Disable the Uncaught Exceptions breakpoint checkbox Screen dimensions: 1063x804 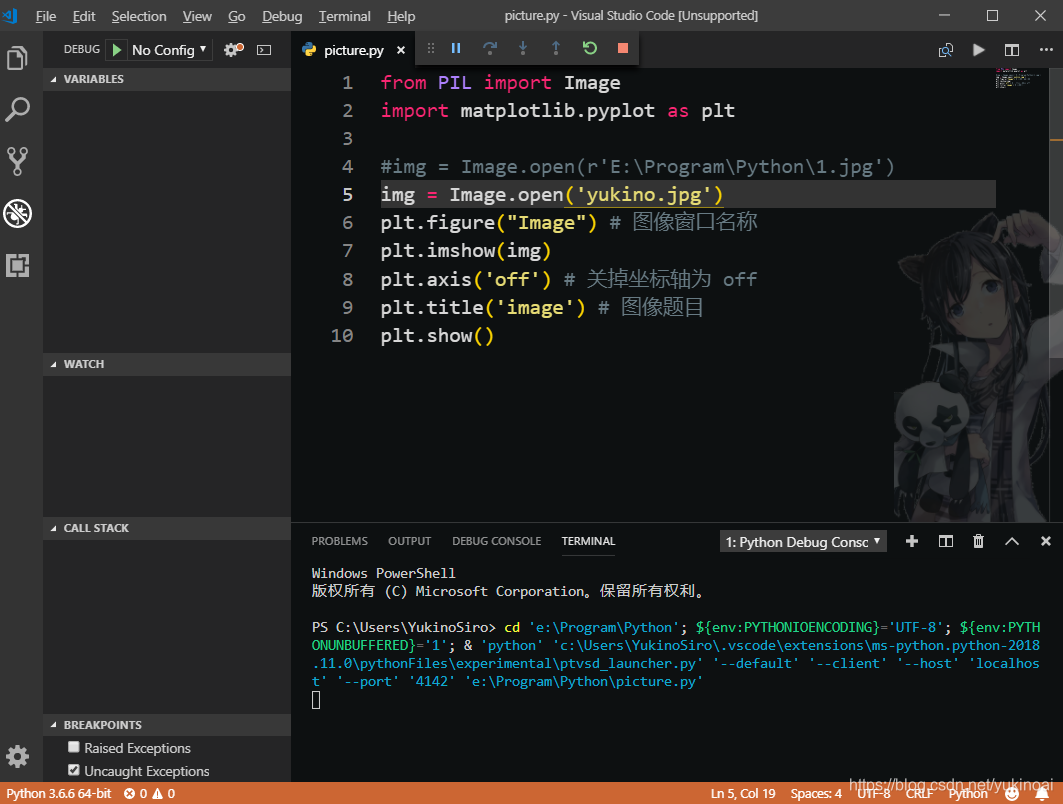click(74, 770)
